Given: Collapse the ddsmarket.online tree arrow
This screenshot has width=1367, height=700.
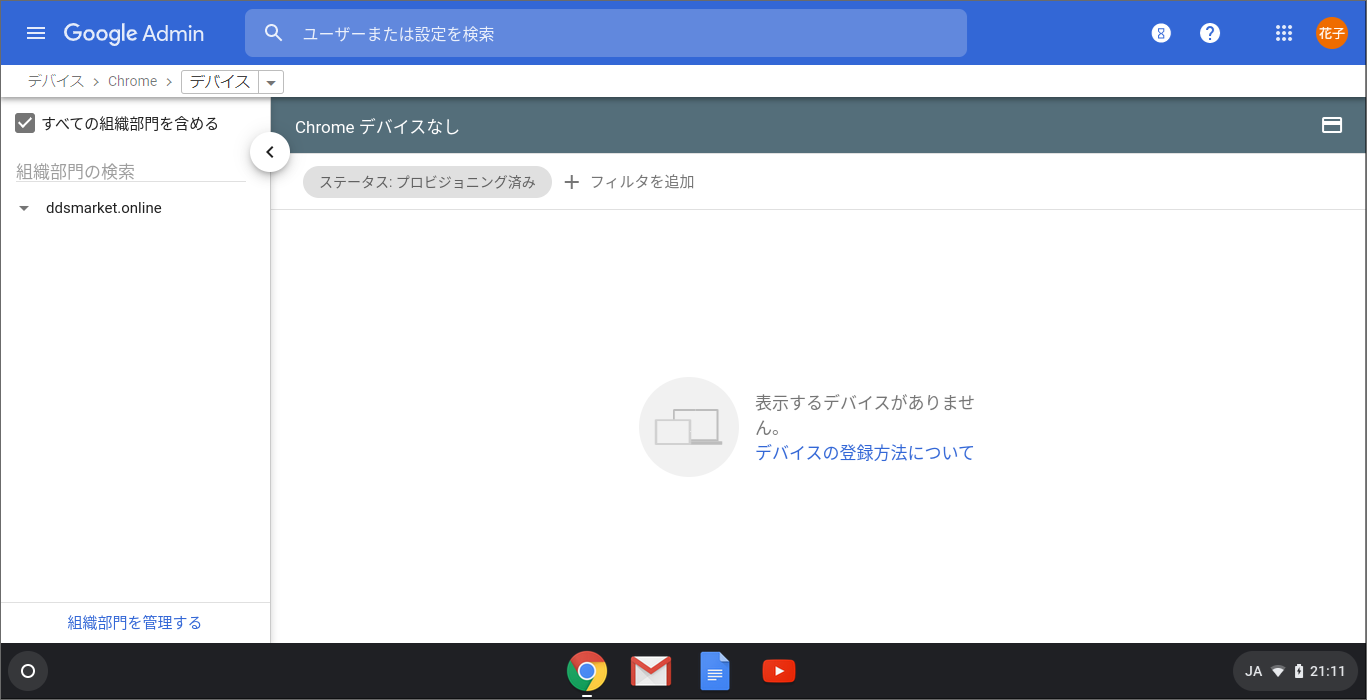Looking at the screenshot, I should pyautogui.click(x=24, y=209).
